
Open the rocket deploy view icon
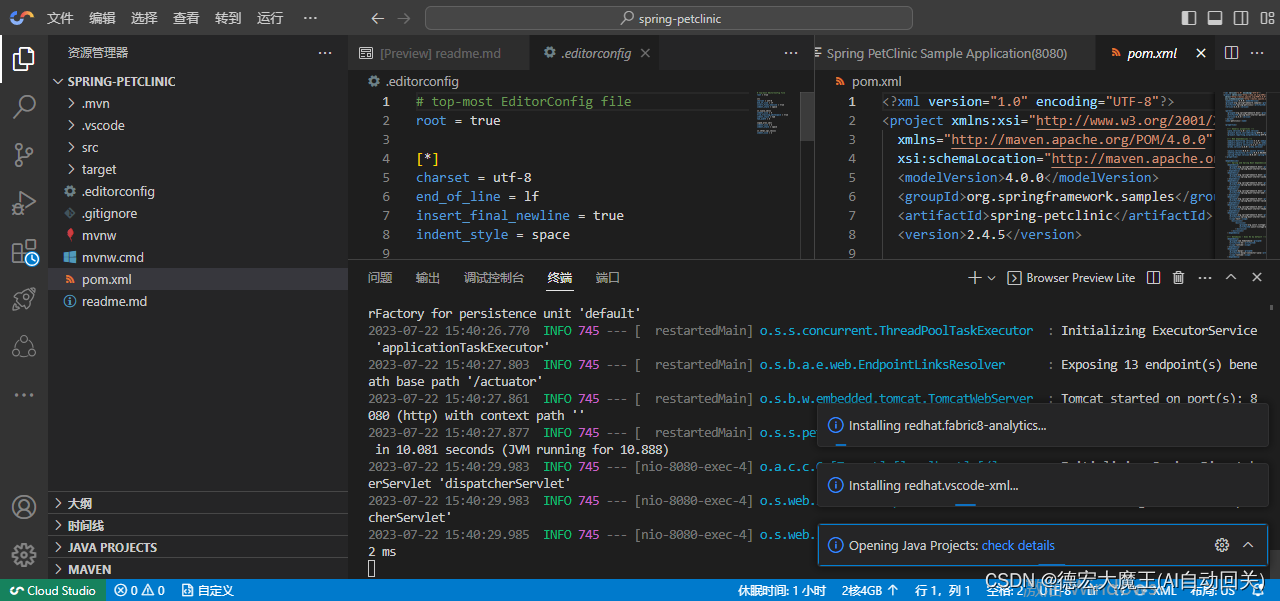pos(23,299)
